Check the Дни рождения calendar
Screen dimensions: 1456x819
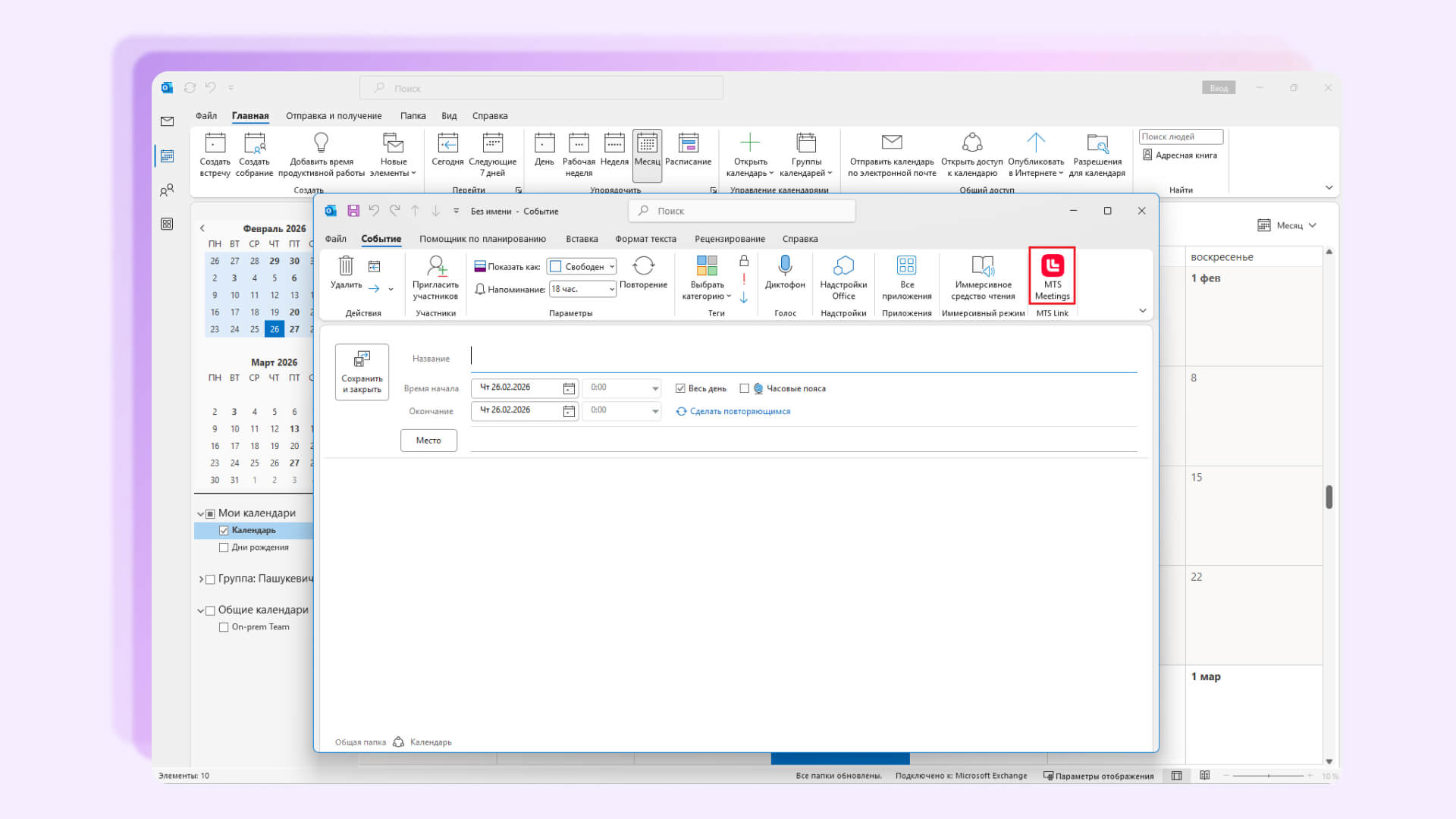224,548
